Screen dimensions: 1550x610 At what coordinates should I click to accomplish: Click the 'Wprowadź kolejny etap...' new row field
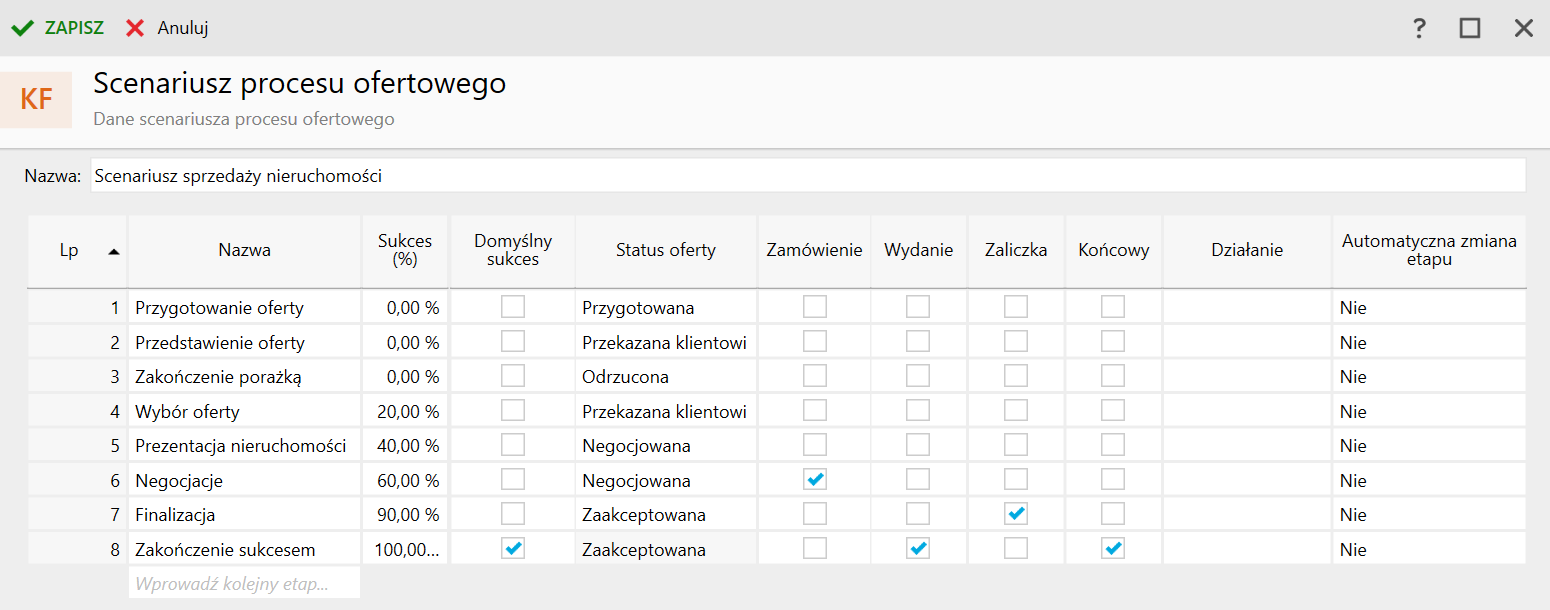tap(244, 583)
